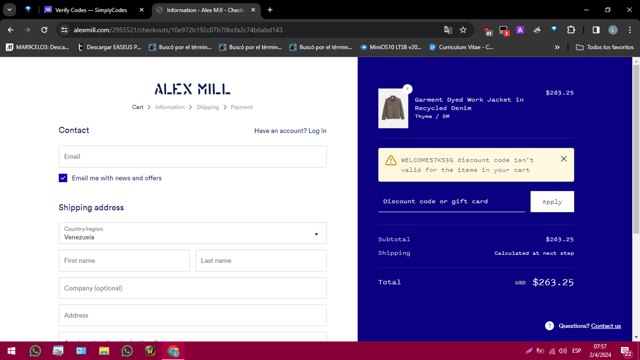Screen dimensions: 640x360
Task: Dismiss the invalid discount code warning
Action: (x=564, y=159)
